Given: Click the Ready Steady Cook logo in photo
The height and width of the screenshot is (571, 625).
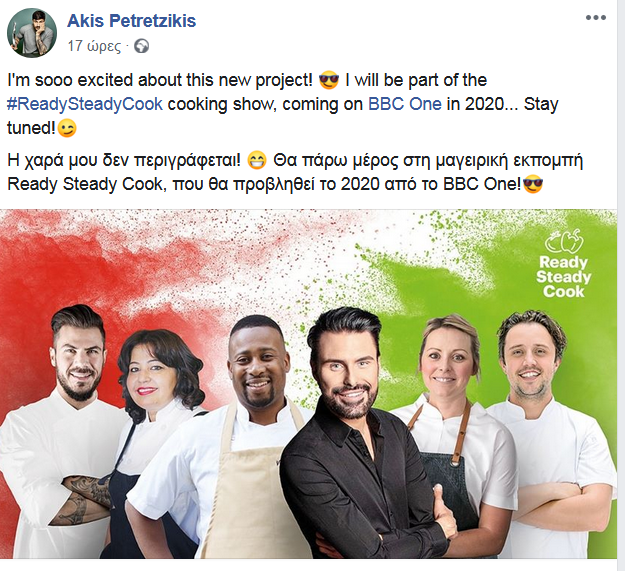Looking at the screenshot, I should click(x=563, y=264).
